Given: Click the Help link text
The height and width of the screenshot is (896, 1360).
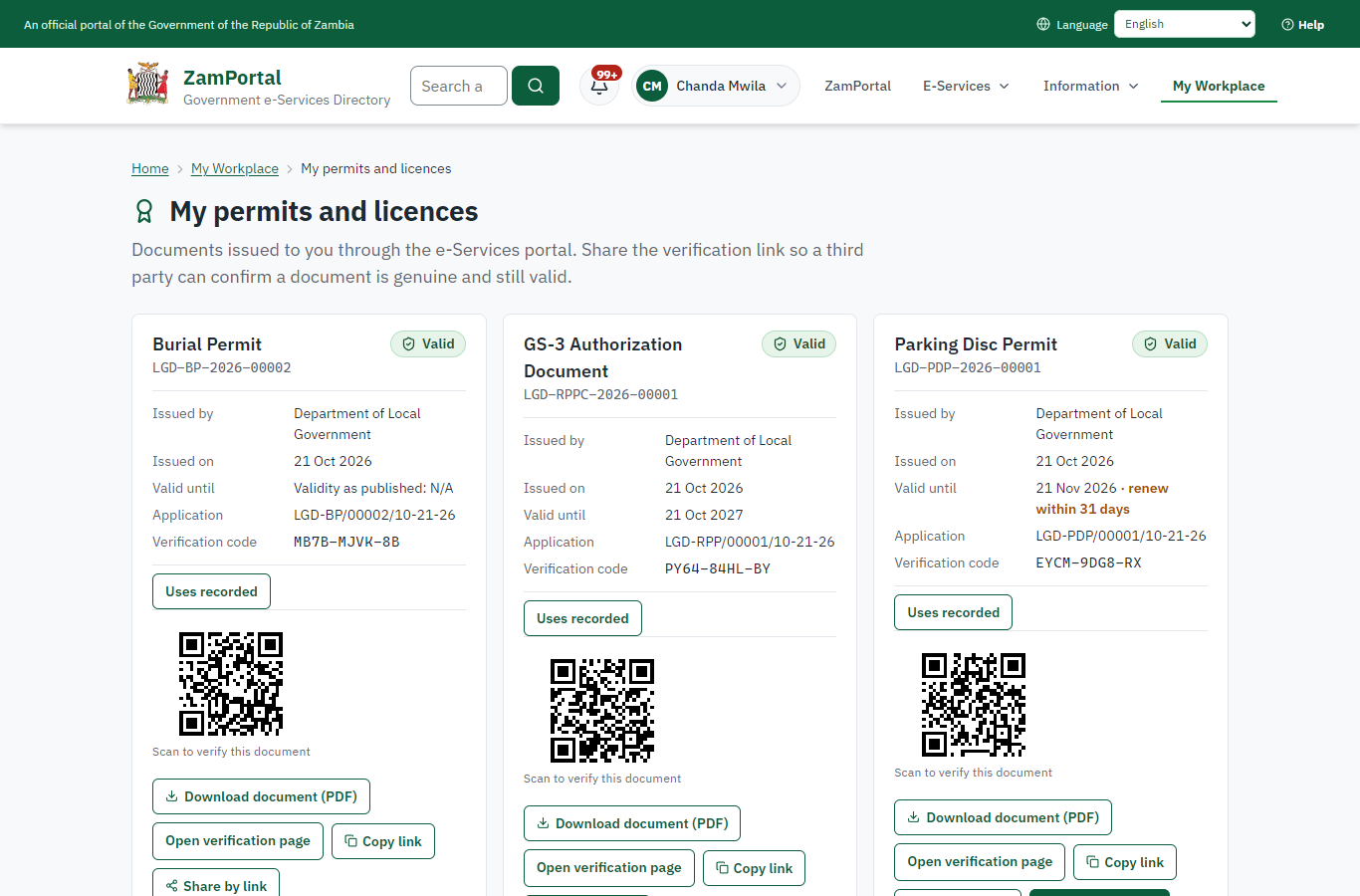Looking at the screenshot, I should (x=1311, y=25).
